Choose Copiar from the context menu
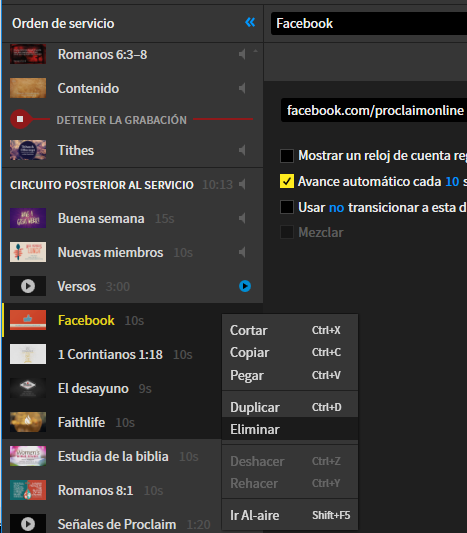The height and width of the screenshot is (533, 467). pyautogui.click(x=290, y=353)
